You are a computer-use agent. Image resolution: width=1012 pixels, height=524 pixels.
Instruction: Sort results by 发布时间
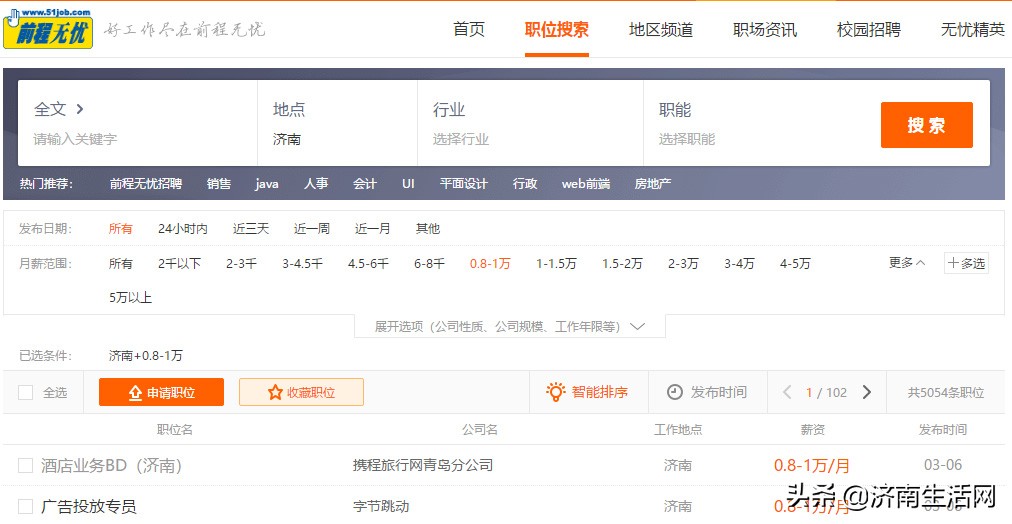coord(707,392)
